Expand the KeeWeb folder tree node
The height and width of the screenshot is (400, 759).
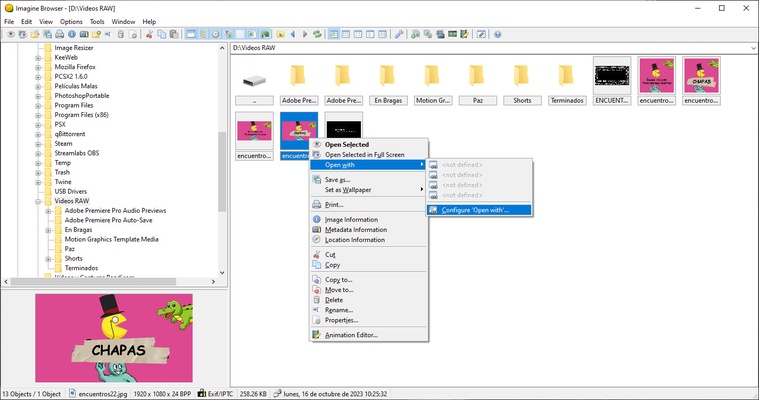(x=38, y=58)
